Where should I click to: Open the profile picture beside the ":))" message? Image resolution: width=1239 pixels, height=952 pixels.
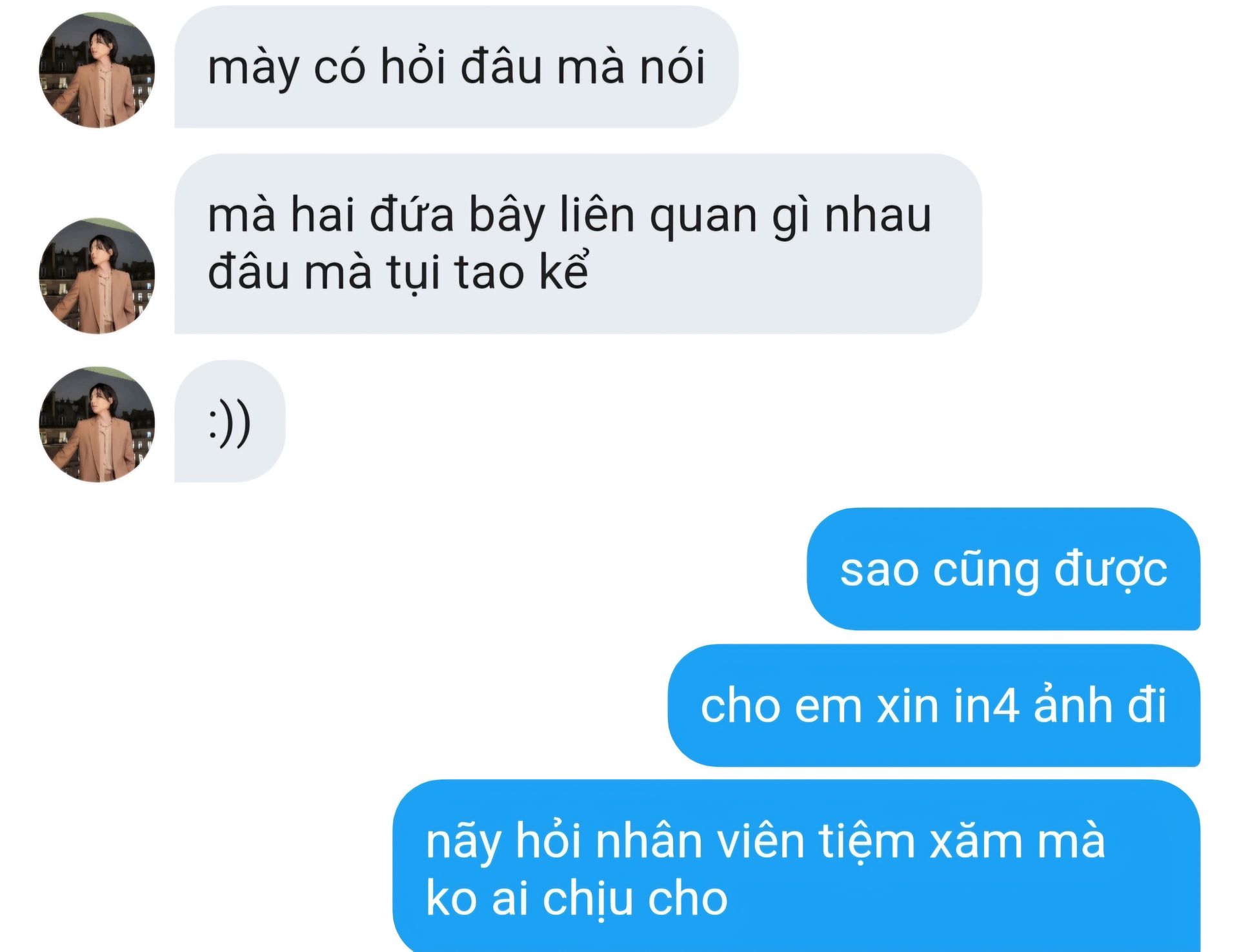coord(97,424)
